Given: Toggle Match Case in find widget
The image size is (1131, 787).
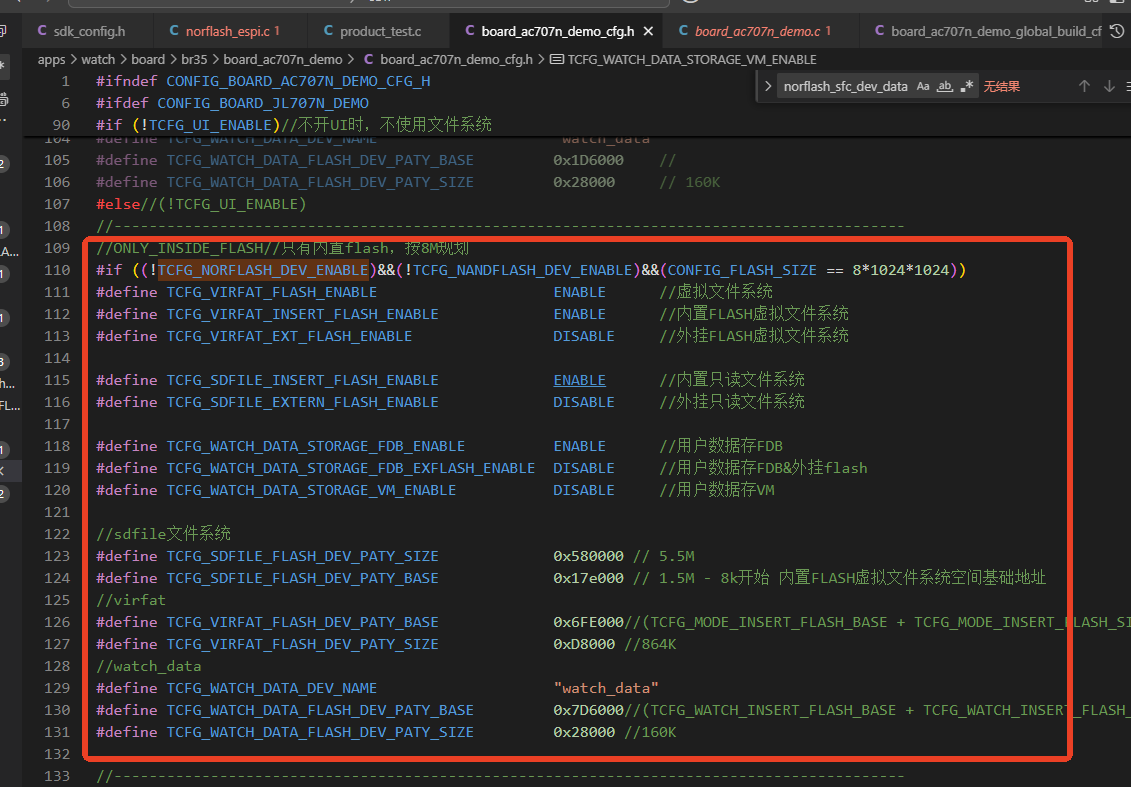Looking at the screenshot, I should (x=923, y=87).
